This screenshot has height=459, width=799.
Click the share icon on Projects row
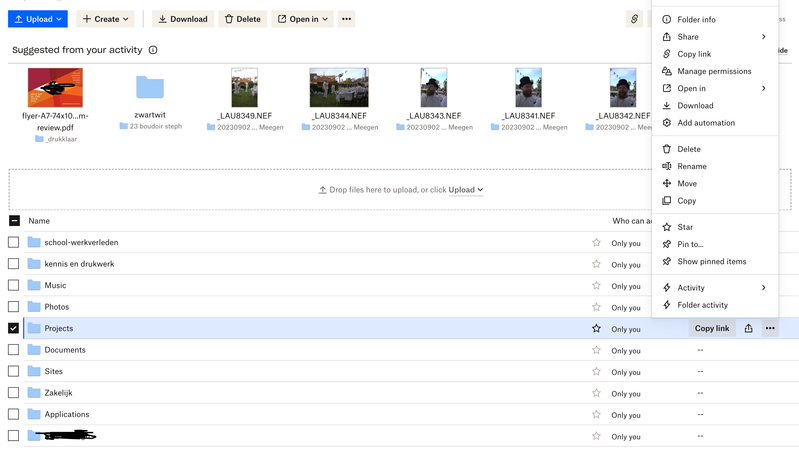click(748, 328)
